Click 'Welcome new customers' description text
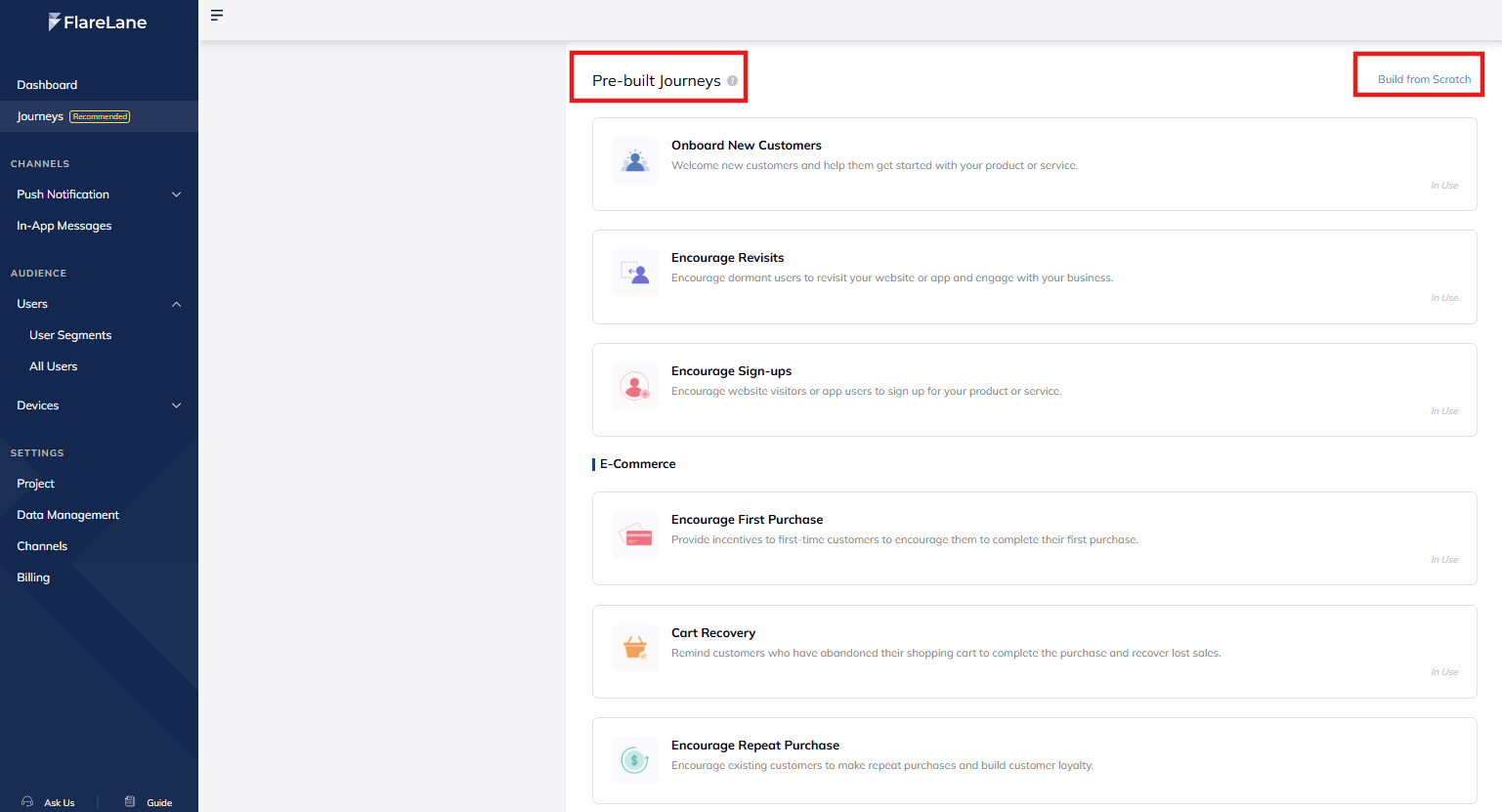1502x812 pixels. [875, 166]
